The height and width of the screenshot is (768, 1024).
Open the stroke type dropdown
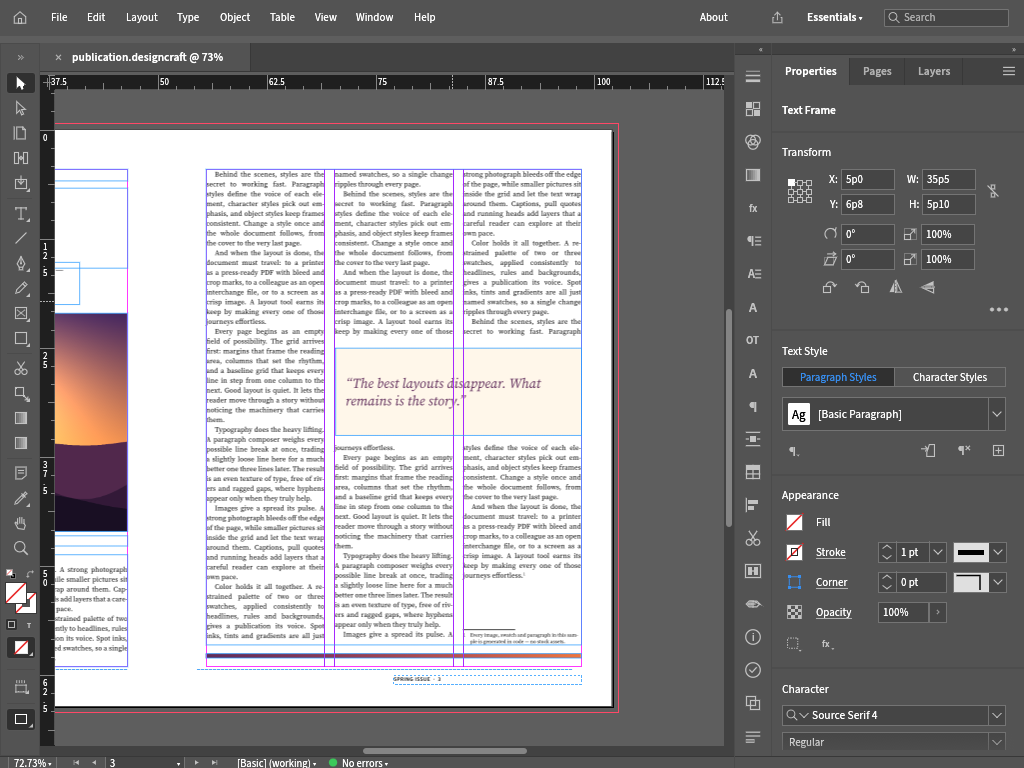point(998,552)
